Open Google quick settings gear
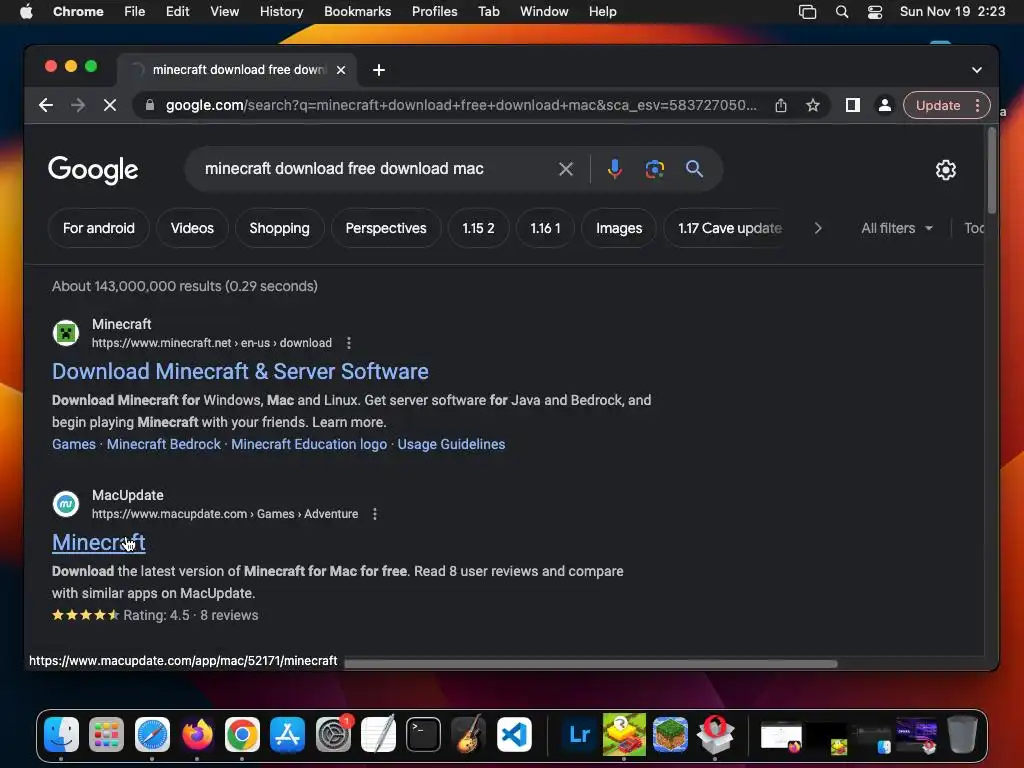 coord(946,170)
